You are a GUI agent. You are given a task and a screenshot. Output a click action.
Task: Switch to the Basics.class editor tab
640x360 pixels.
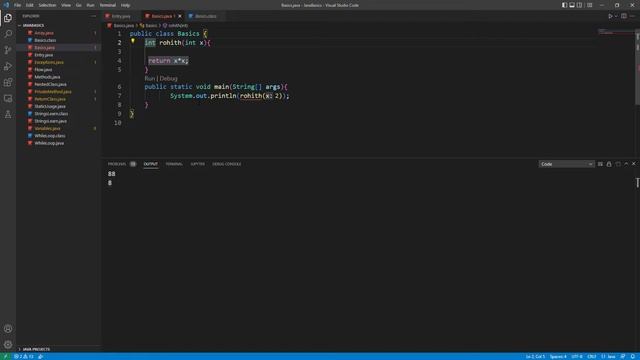coord(205,16)
